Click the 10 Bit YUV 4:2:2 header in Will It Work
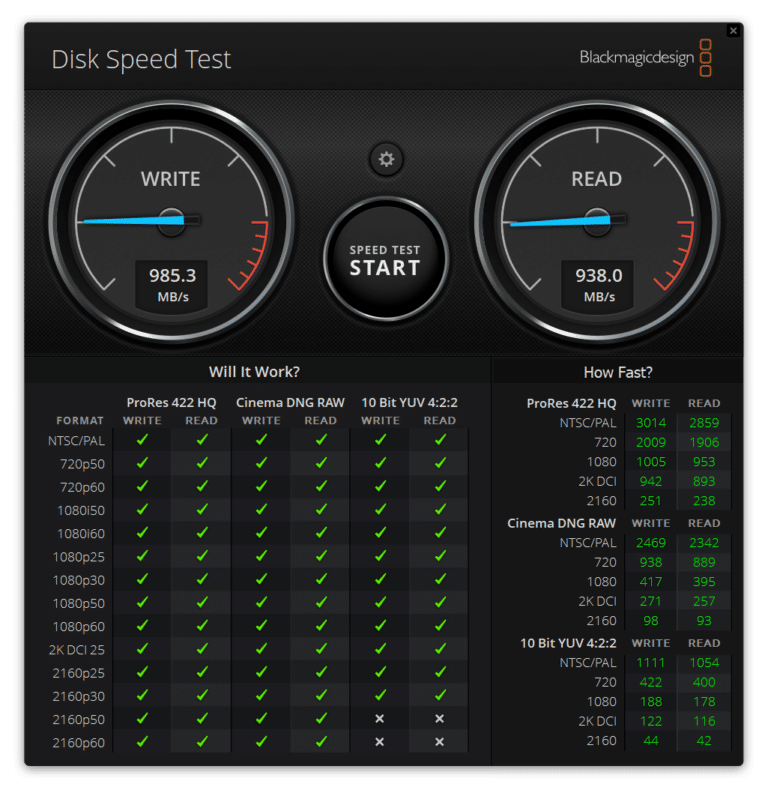Screen dimensions: 768x793 410,403
